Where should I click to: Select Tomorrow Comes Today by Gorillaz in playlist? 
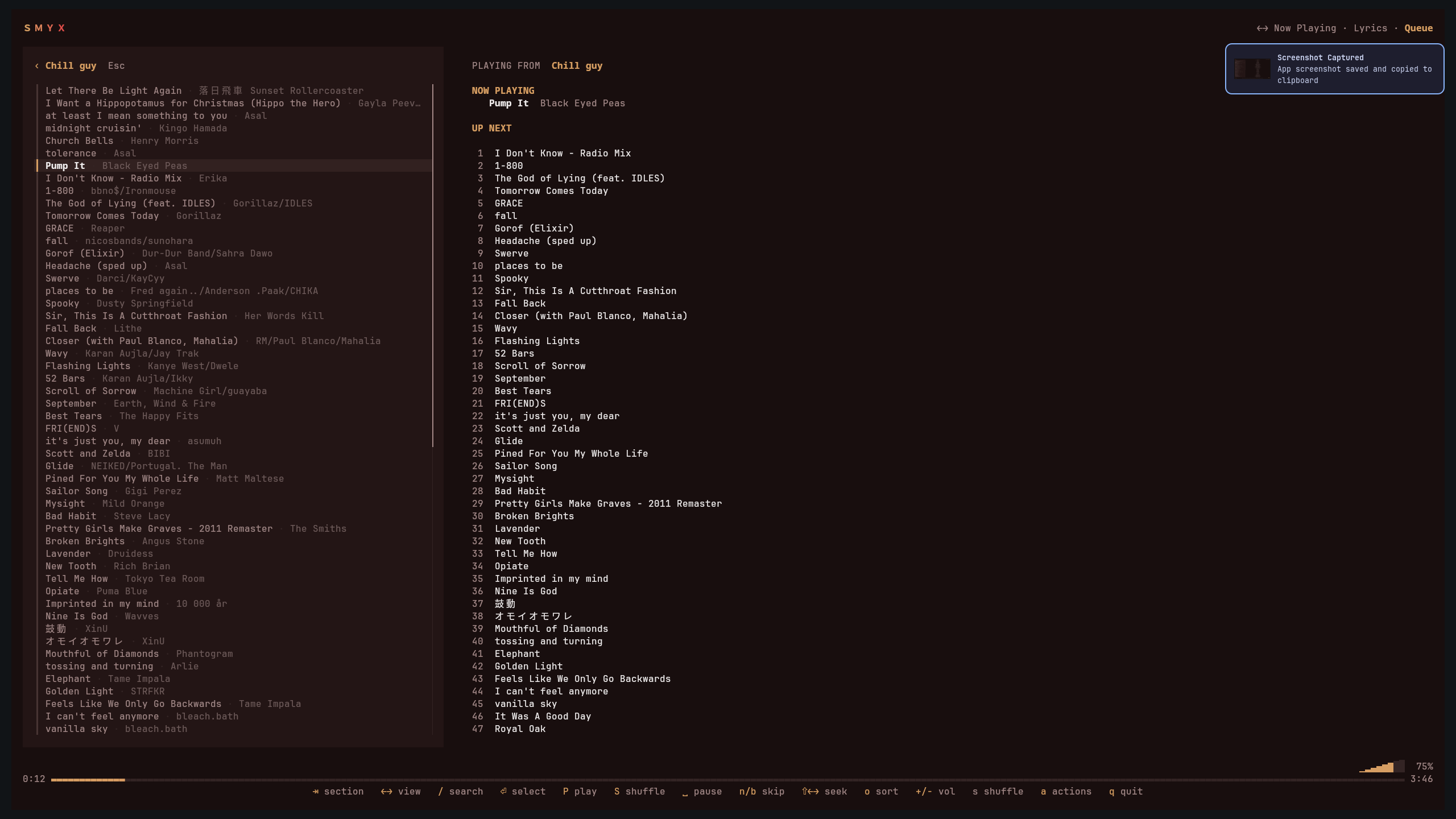click(234, 216)
